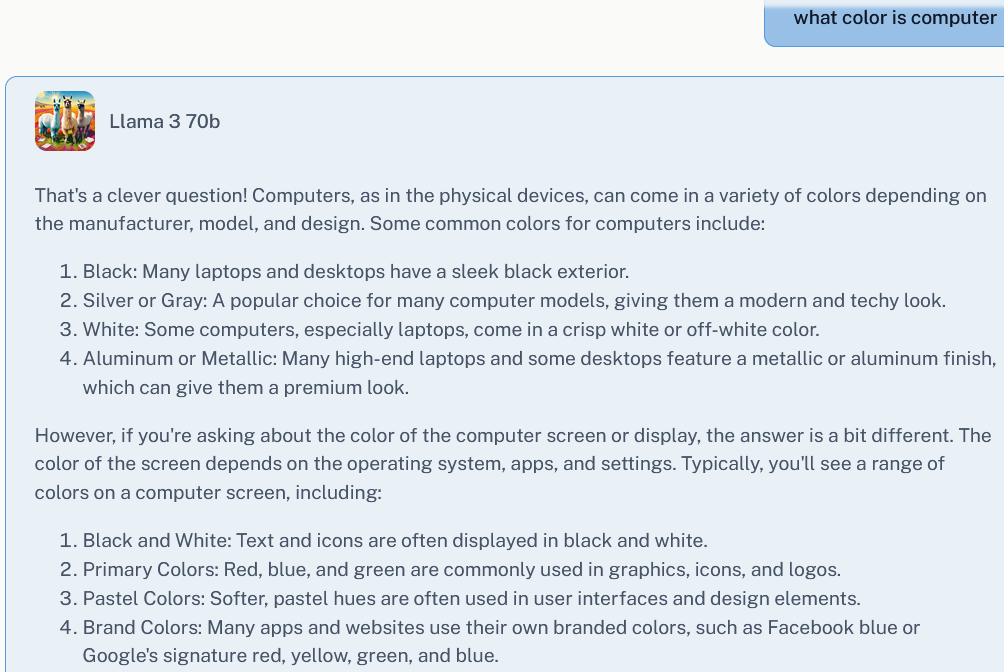Click the line 'colors on a computer screen, including:'
Screen dimensions: 1004x672
pyautogui.click(x=208, y=493)
